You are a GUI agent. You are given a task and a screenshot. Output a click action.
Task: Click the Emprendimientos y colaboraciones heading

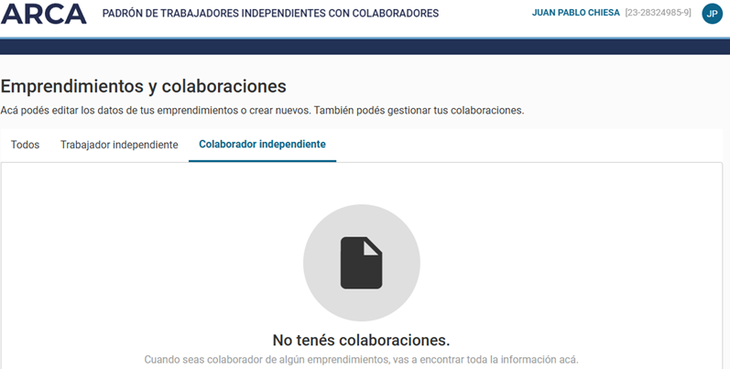coord(143,86)
